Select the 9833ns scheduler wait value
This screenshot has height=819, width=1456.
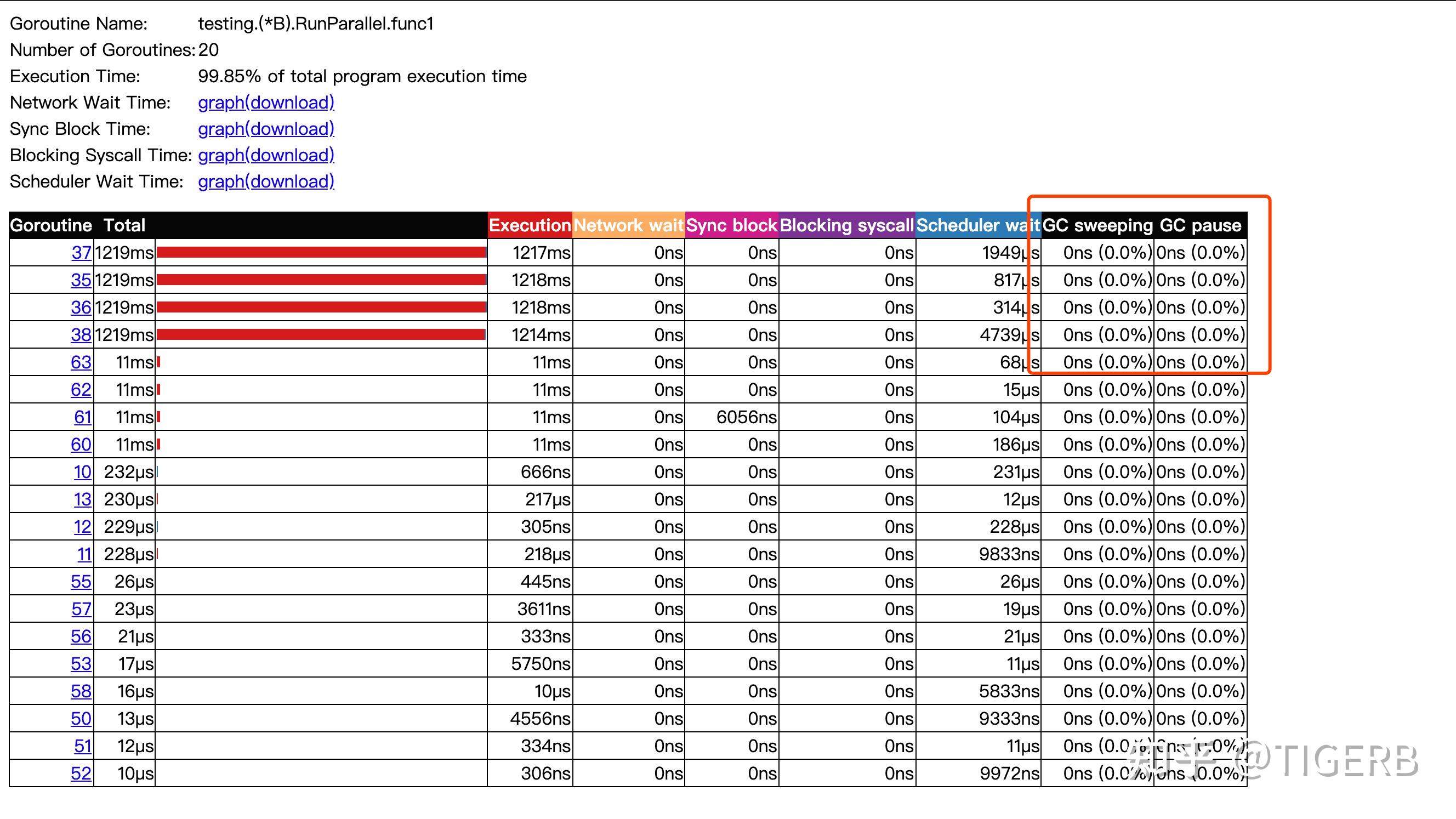point(1009,554)
